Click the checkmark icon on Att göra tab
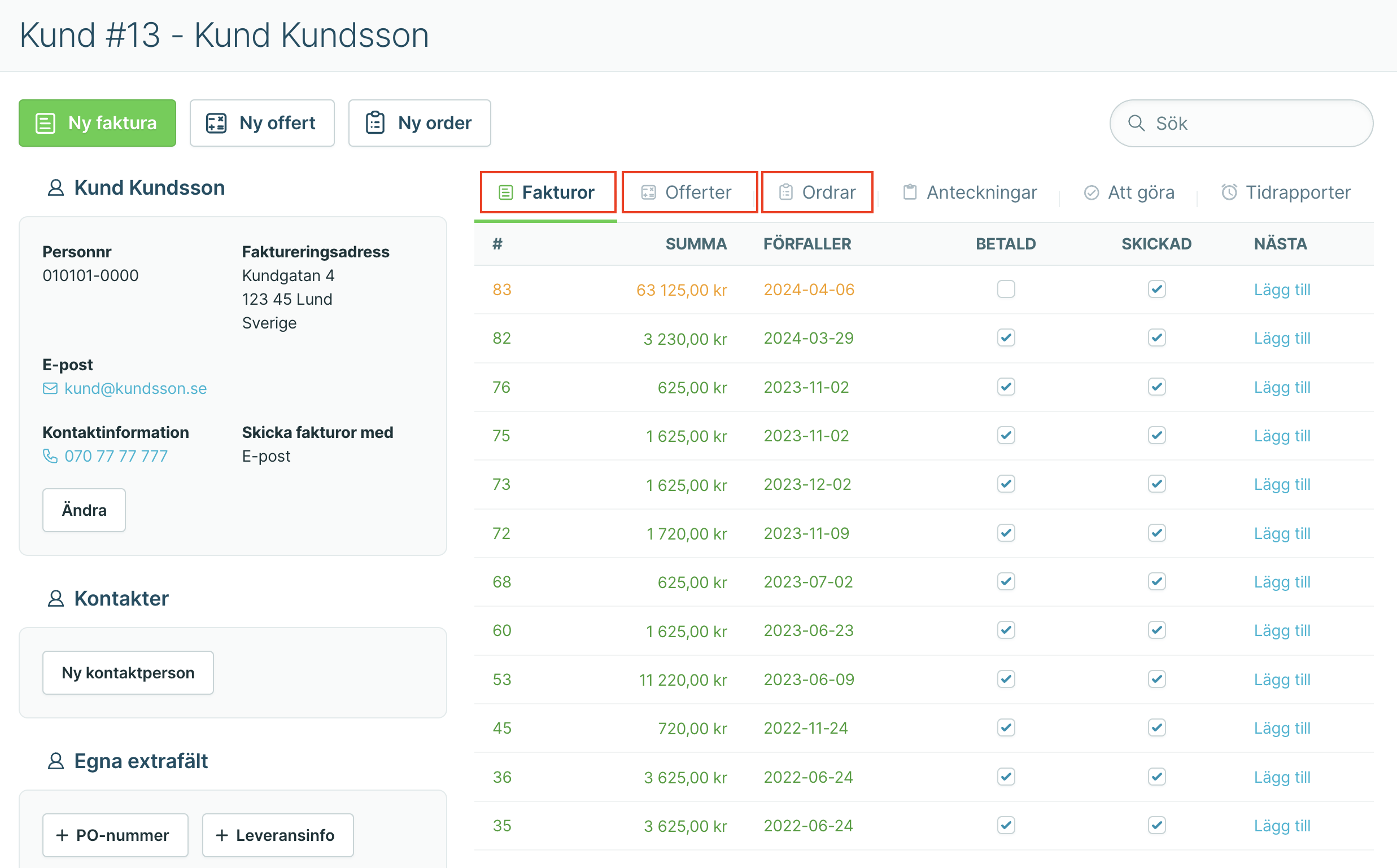Viewport: 1397px width, 868px height. click(1092, 192)
